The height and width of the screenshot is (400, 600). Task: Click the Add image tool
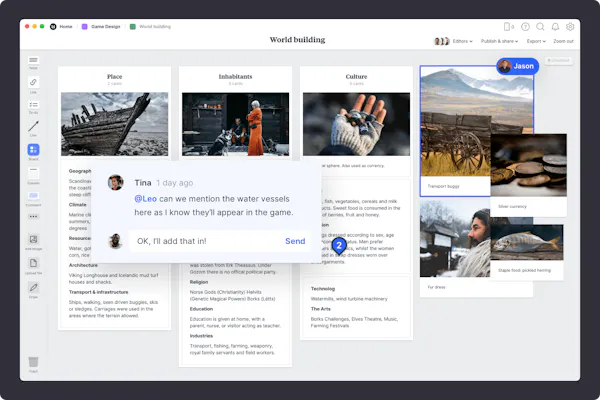click(33, 240)
